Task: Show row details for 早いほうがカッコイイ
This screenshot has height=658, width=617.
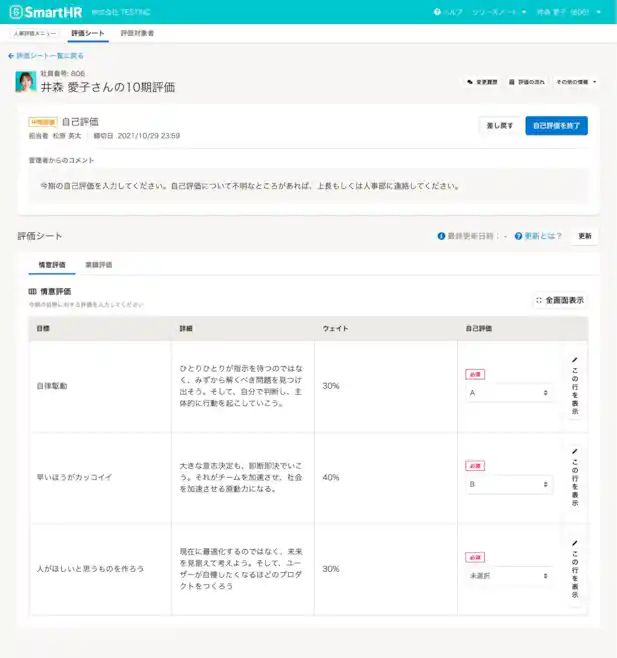Action: coord(575,478)
